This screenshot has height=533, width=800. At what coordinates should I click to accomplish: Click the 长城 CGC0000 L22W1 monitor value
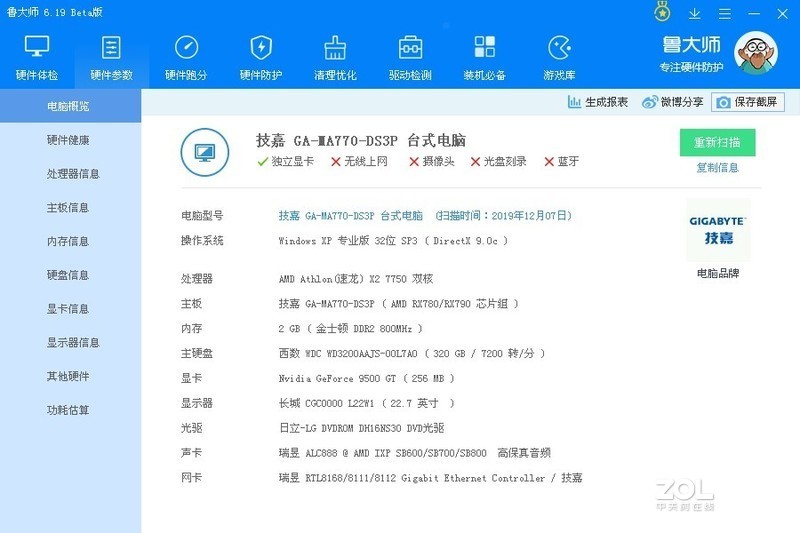tap(366, 403)
